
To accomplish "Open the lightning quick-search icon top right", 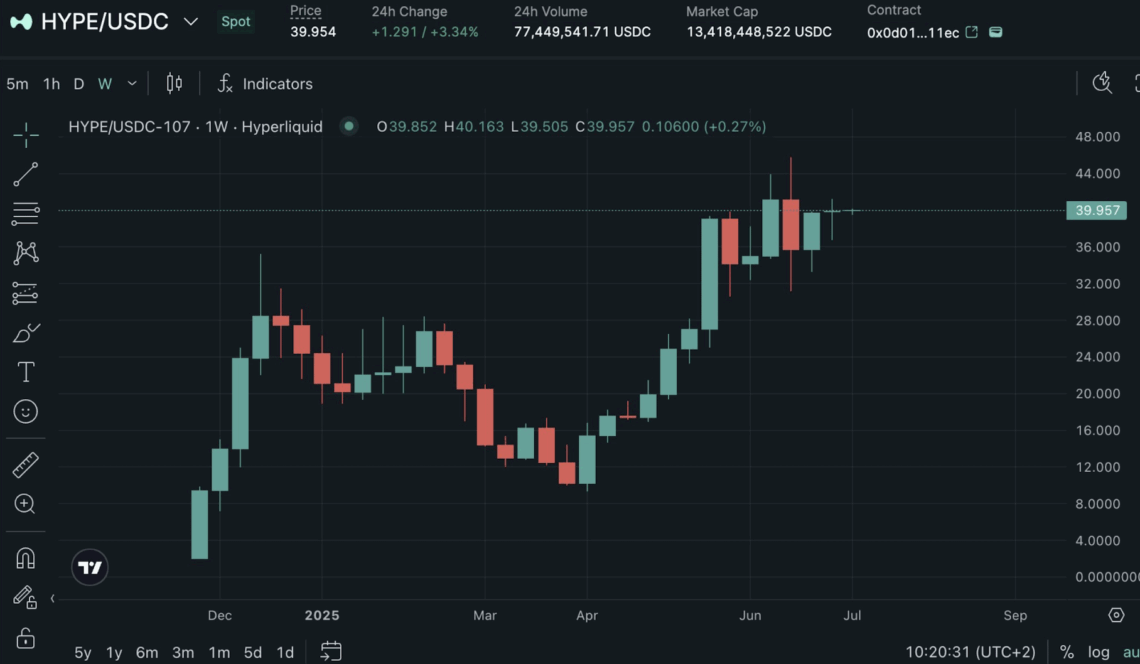I will [1102, 84].
